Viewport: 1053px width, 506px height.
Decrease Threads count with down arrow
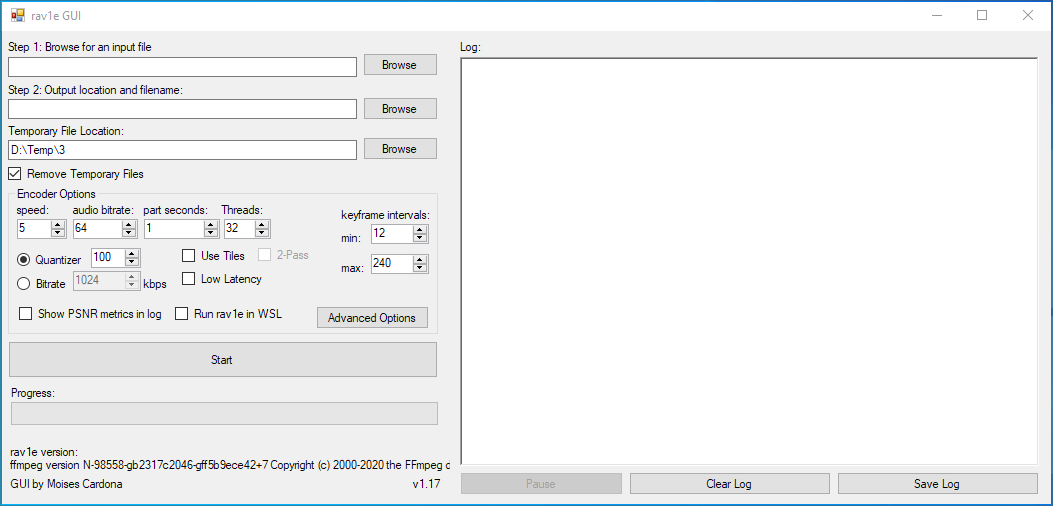[x=262, y=233]
